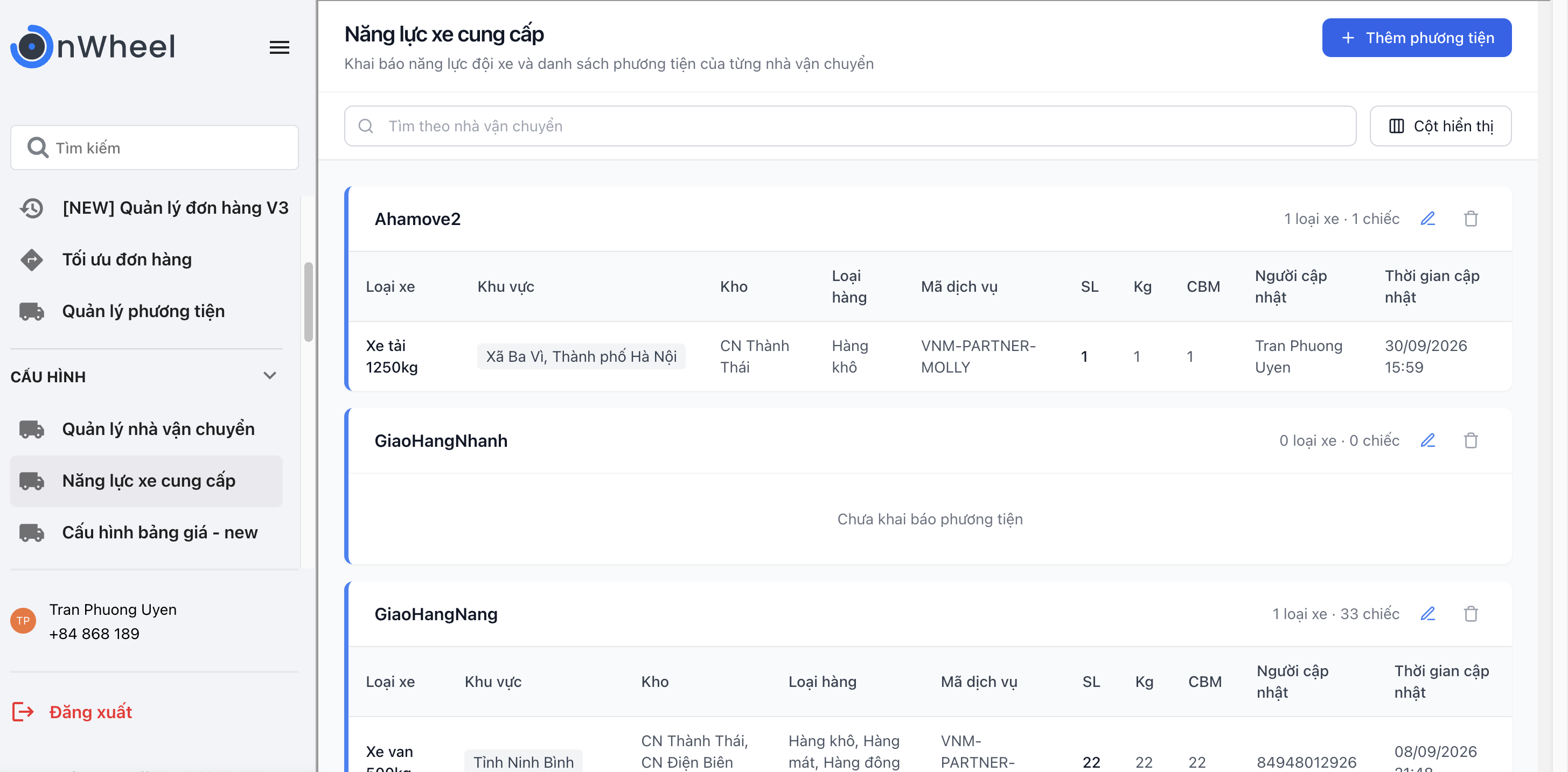The image size is (1568, 772).
Task: Click the Chưa khai báo phương tiện message
Action: [x=930, y=519]
